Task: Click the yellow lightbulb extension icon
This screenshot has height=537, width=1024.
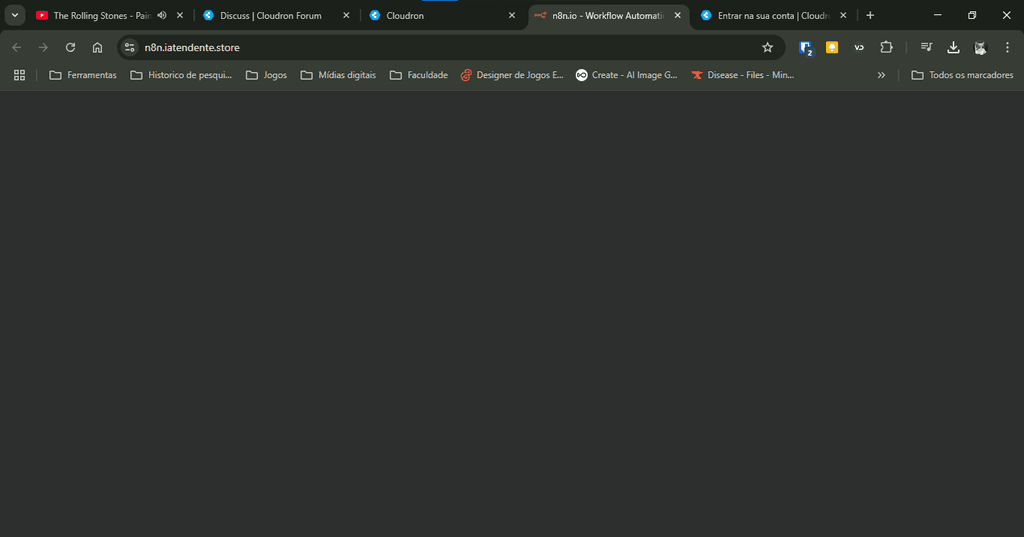Action: (x=832, y=47)
